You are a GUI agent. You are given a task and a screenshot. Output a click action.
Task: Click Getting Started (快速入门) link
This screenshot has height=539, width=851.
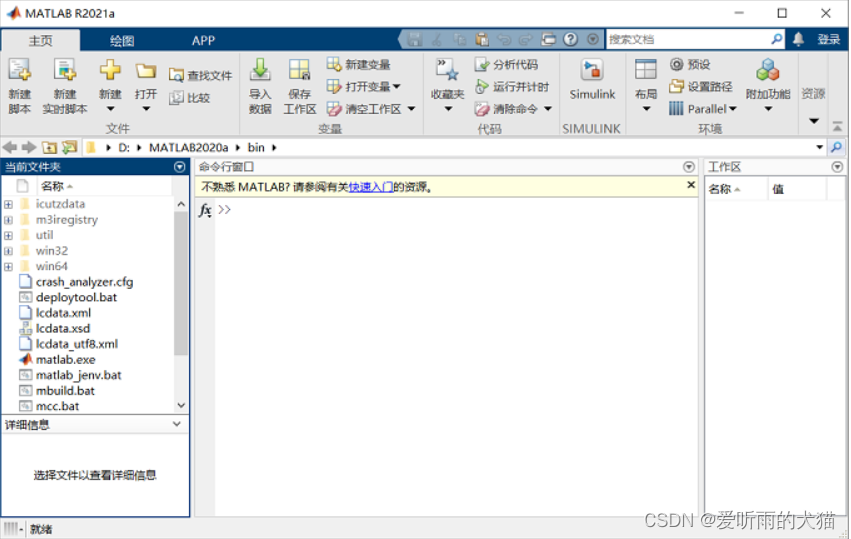(371, 187)
